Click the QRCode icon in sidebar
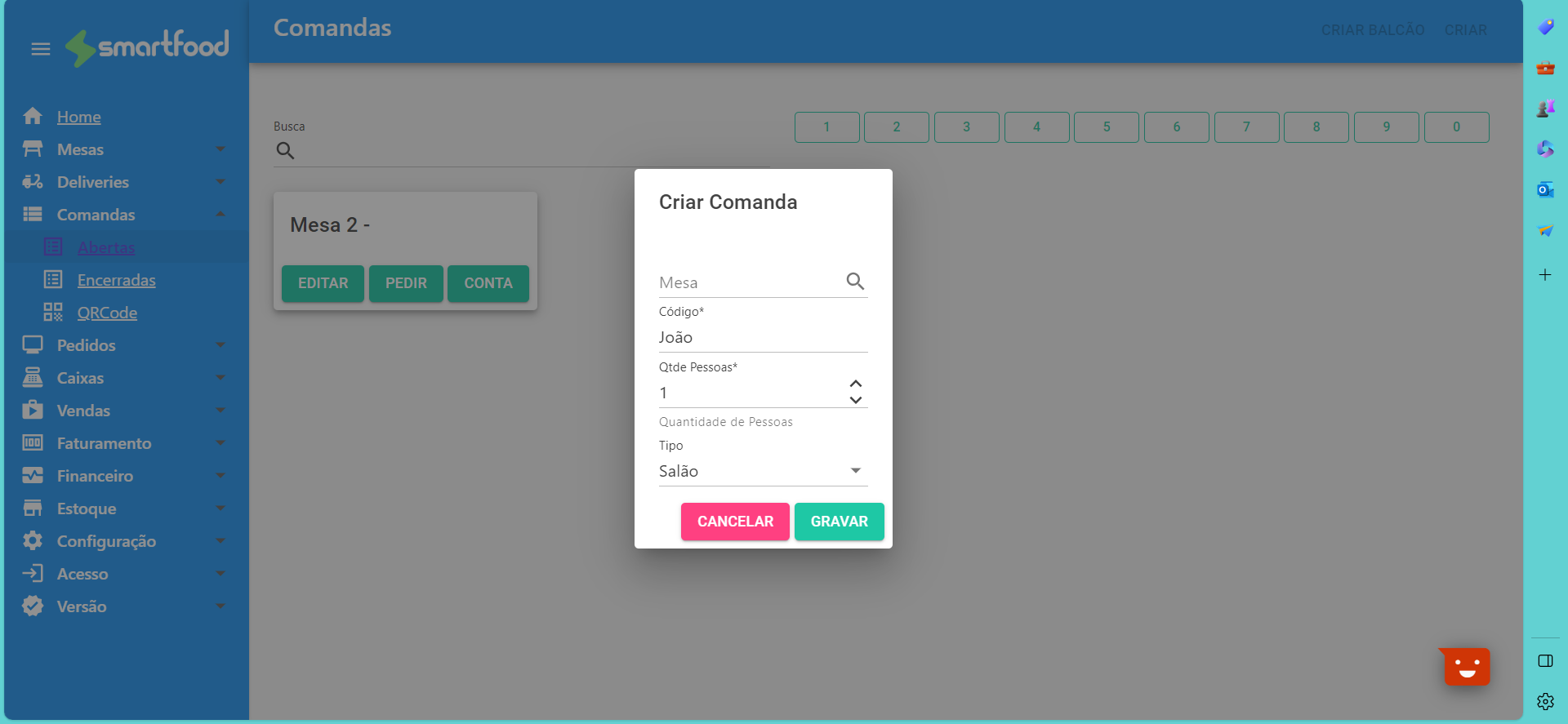The height and width of the screenshot is (724, 1568). [x=53, y=313]
